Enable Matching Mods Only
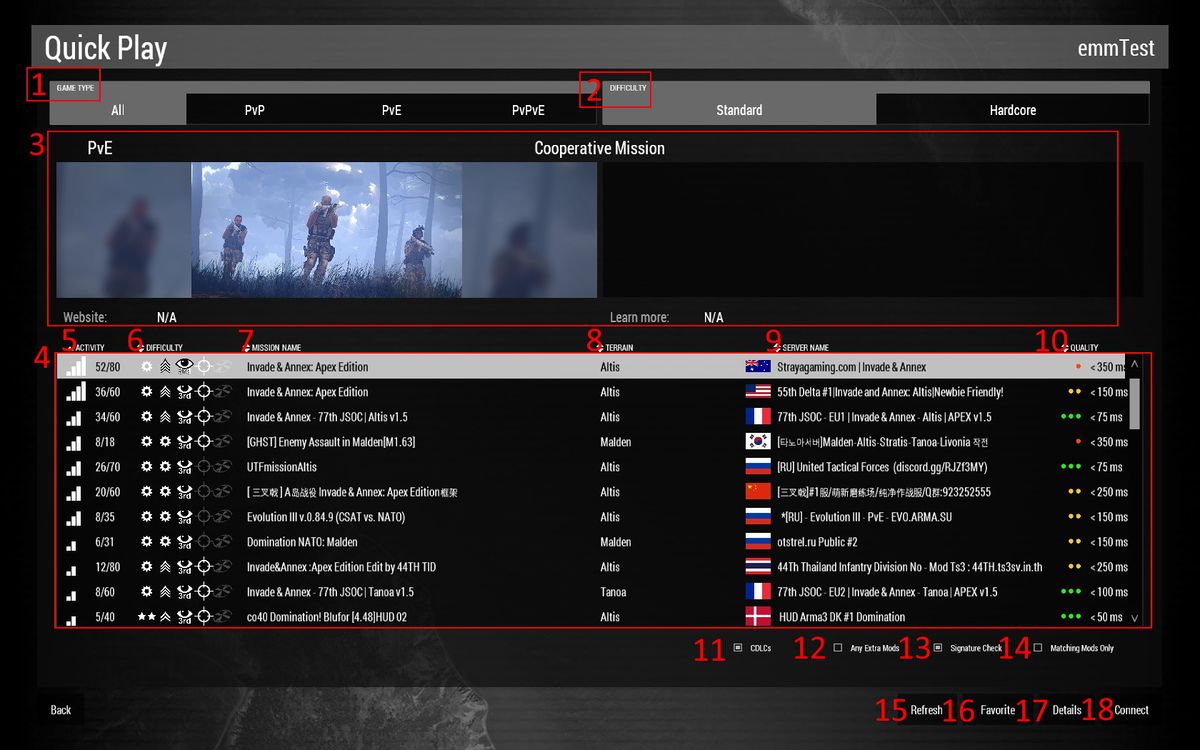This screenshot has width=1200, height=750. point(1038,649)
